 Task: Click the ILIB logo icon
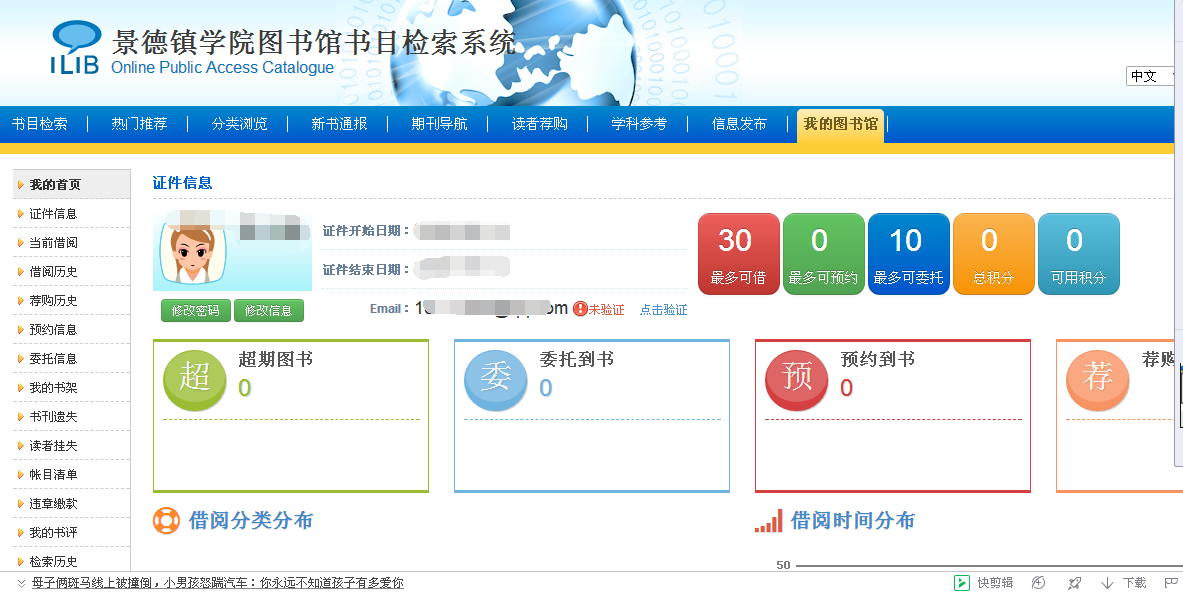pos(76,48)
